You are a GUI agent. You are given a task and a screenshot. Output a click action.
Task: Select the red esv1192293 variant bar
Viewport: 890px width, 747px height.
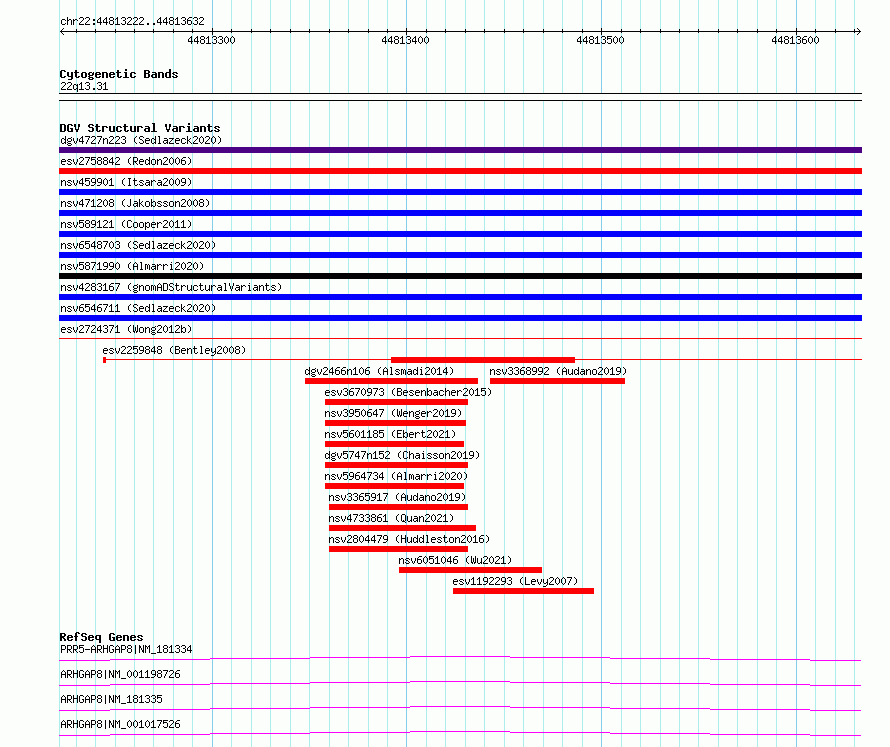tap(523, 591)
